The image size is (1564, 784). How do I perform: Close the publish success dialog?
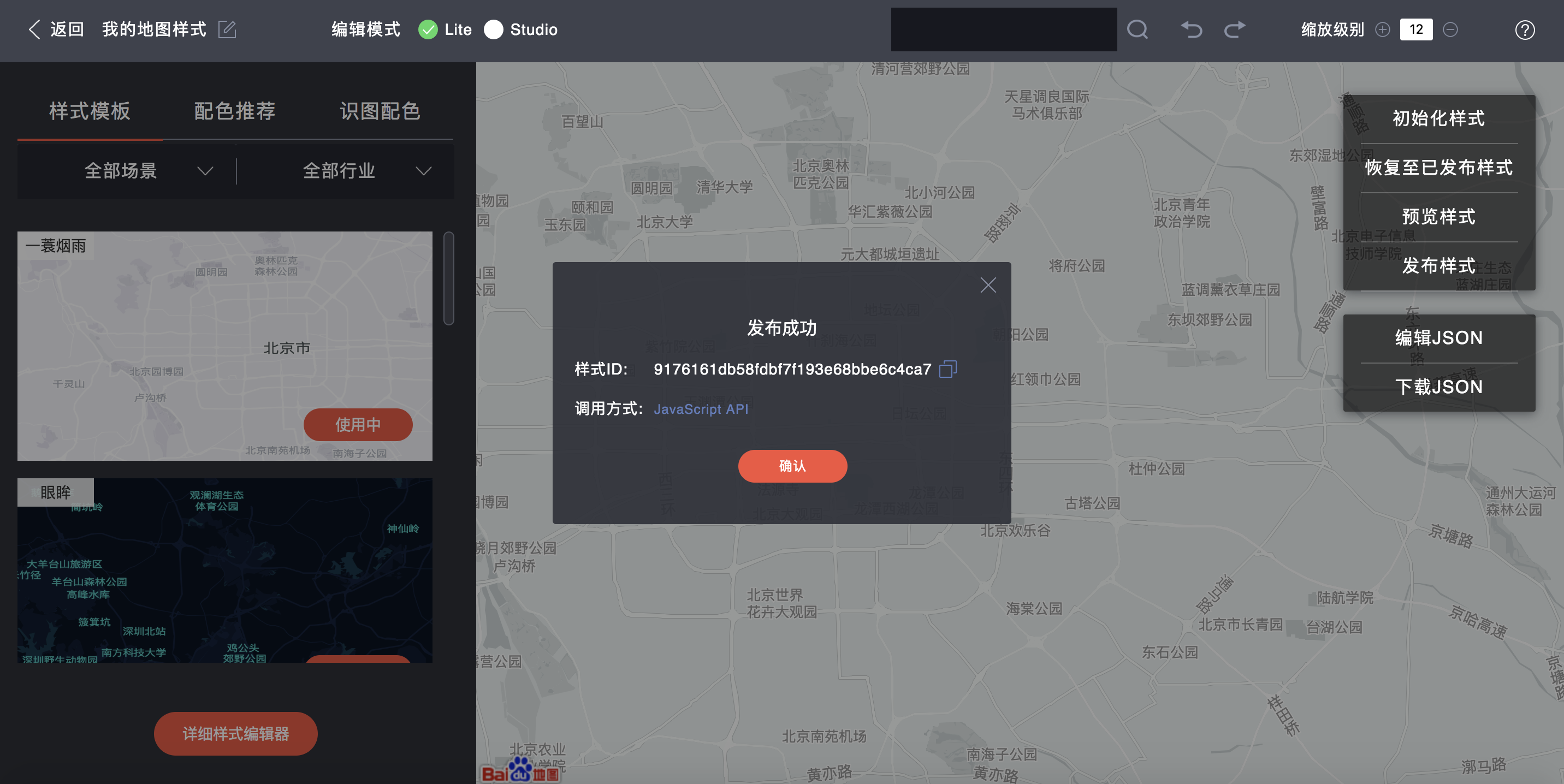(x=988, y=285)
